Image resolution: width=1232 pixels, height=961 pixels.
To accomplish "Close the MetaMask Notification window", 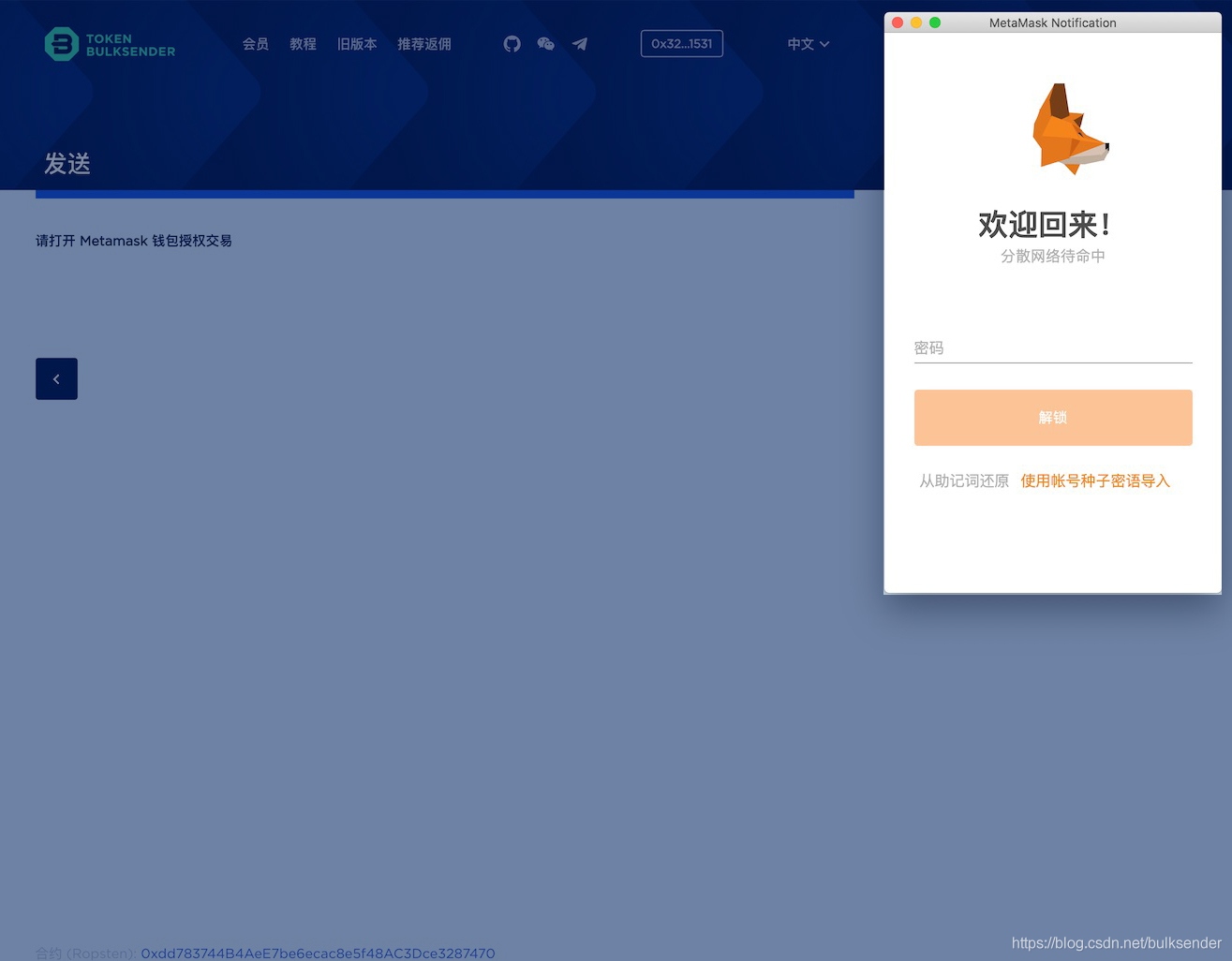I will tap(898, 22).
